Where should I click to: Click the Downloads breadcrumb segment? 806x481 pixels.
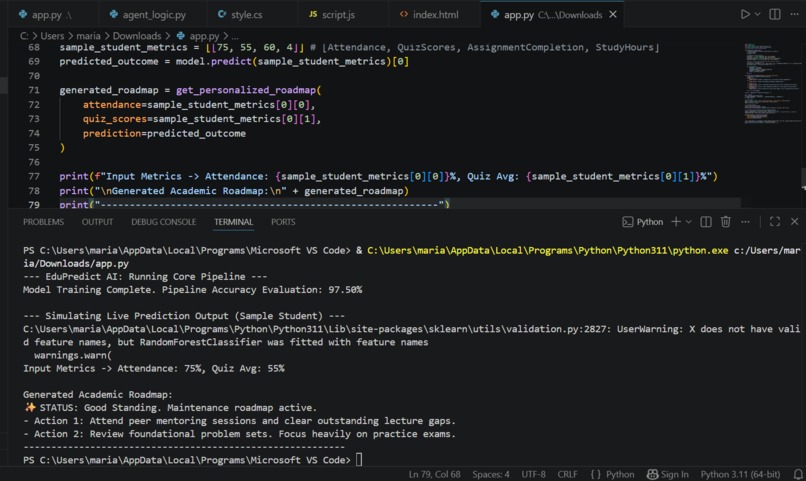tap(137, 36)
